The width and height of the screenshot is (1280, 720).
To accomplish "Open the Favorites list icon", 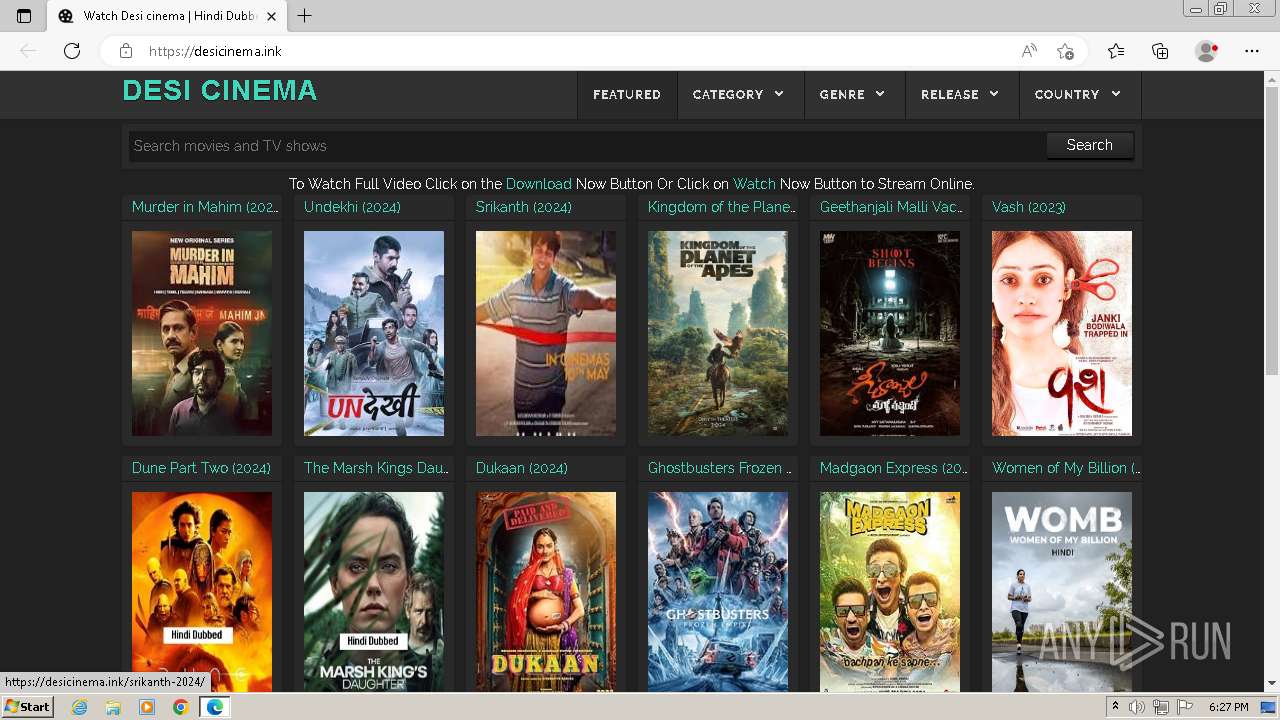I will click(x=1116, y=51).
